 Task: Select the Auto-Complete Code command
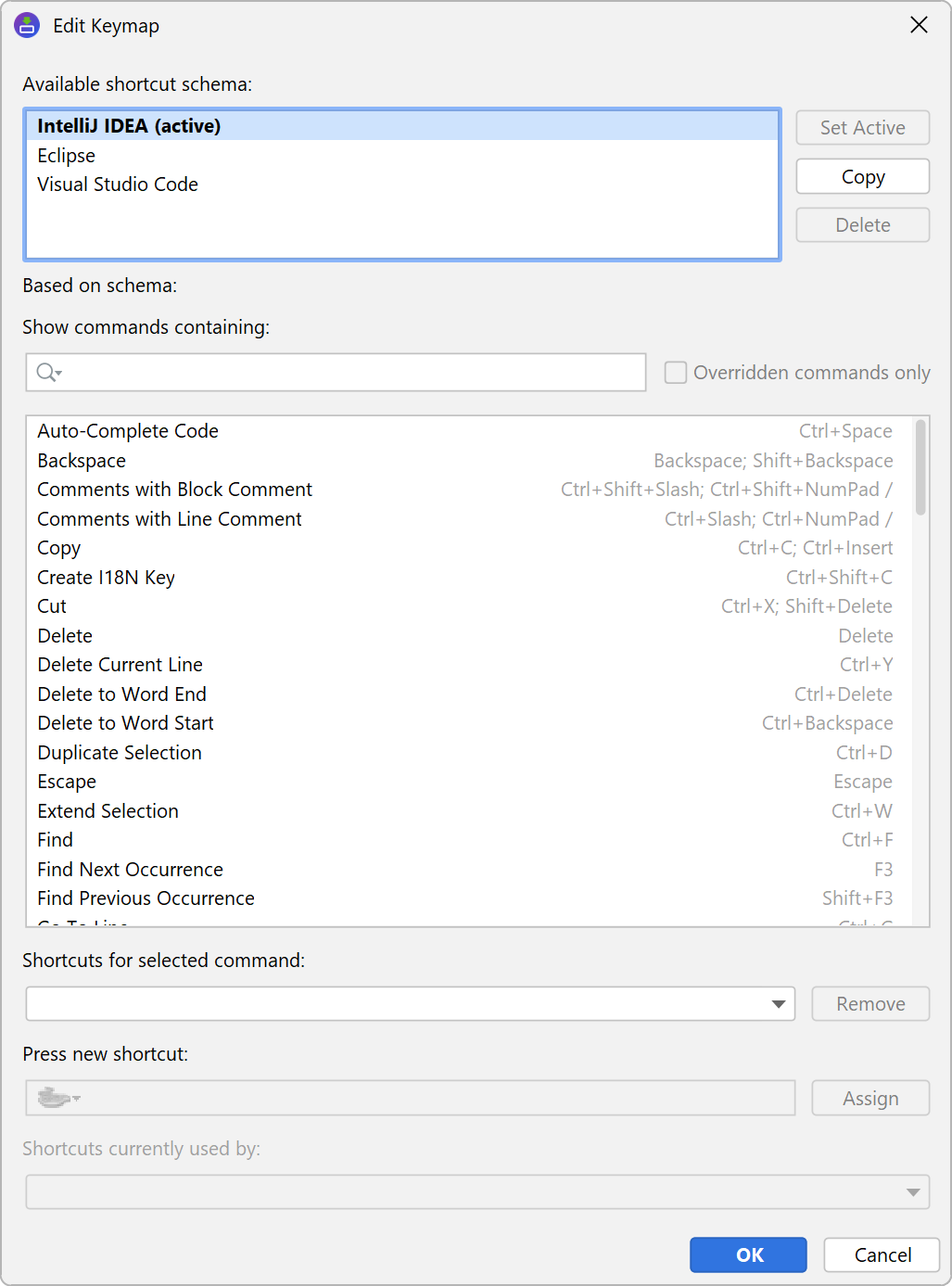tap(128, 431)
